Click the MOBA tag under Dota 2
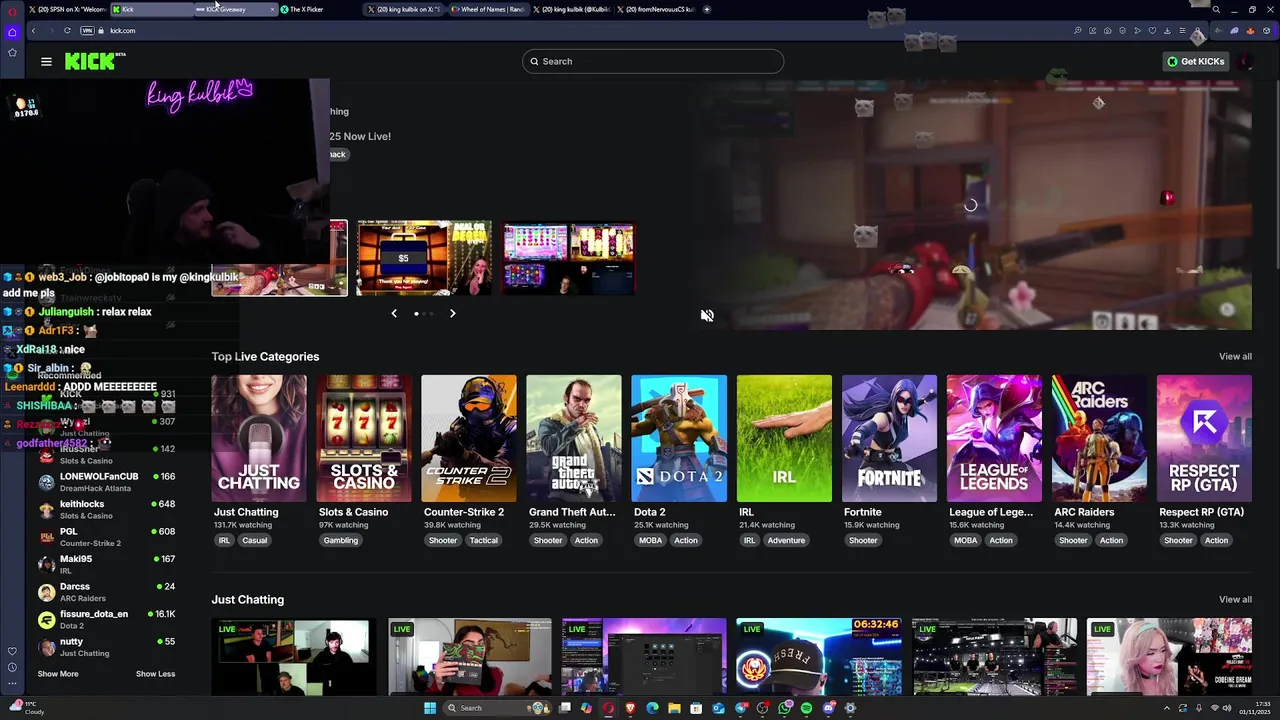 pyautogui.click(x=650, y=540)
